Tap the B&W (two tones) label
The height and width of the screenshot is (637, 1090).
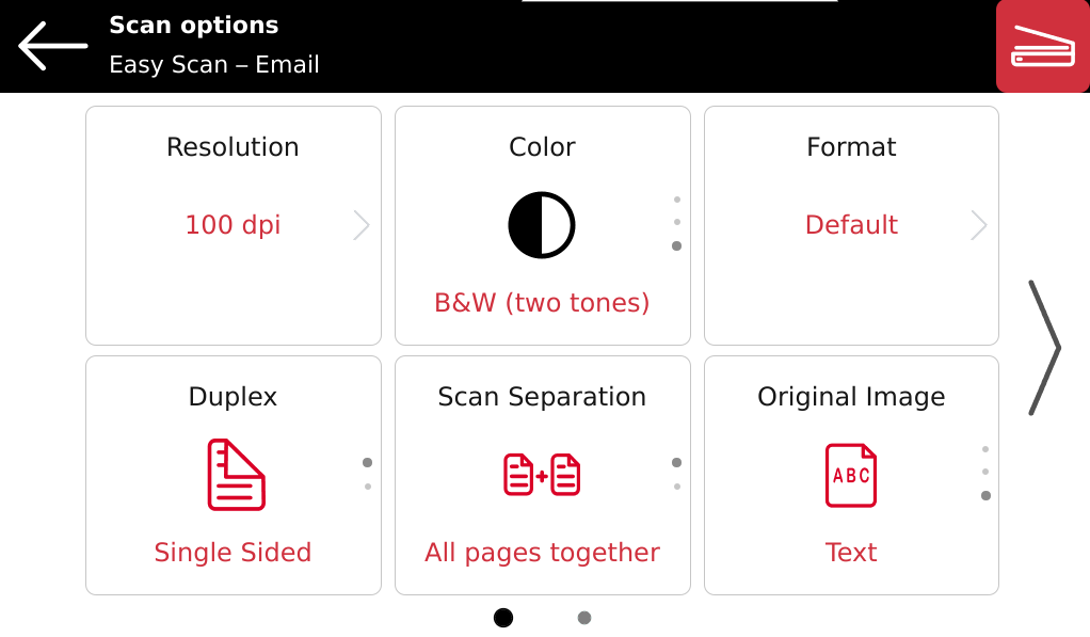coord(542,303)
